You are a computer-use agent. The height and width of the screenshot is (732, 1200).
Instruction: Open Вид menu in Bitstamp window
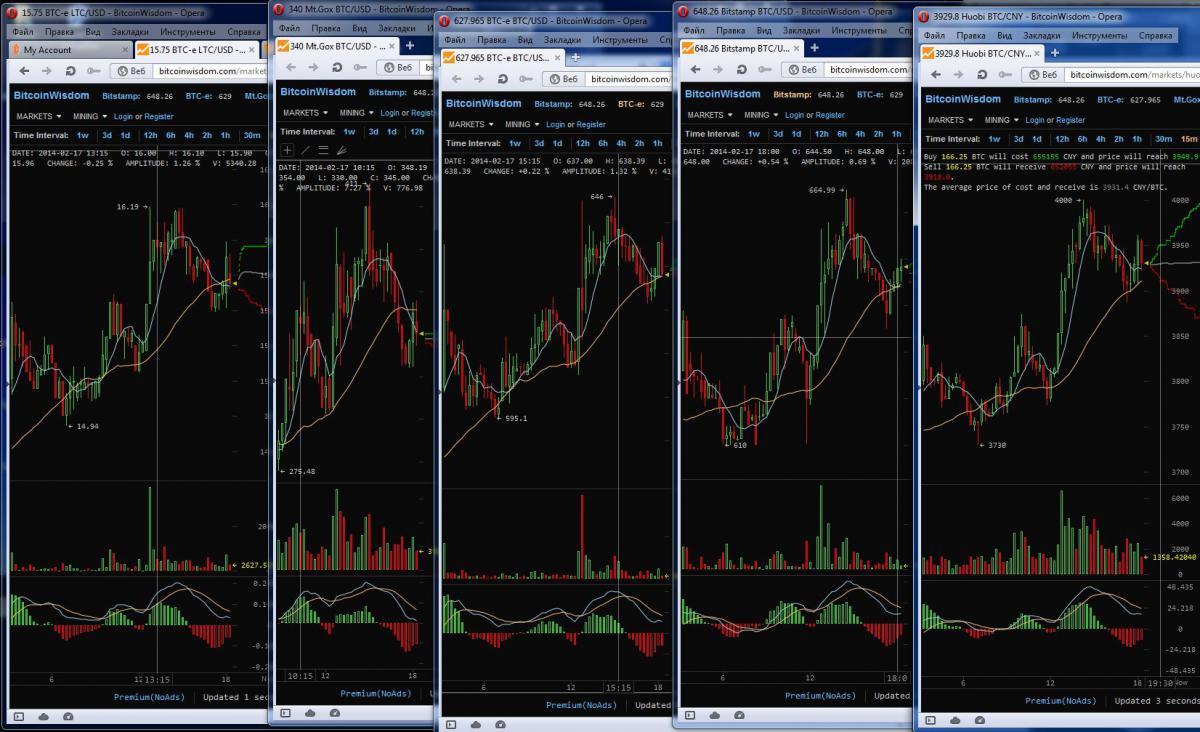(764, 30)
